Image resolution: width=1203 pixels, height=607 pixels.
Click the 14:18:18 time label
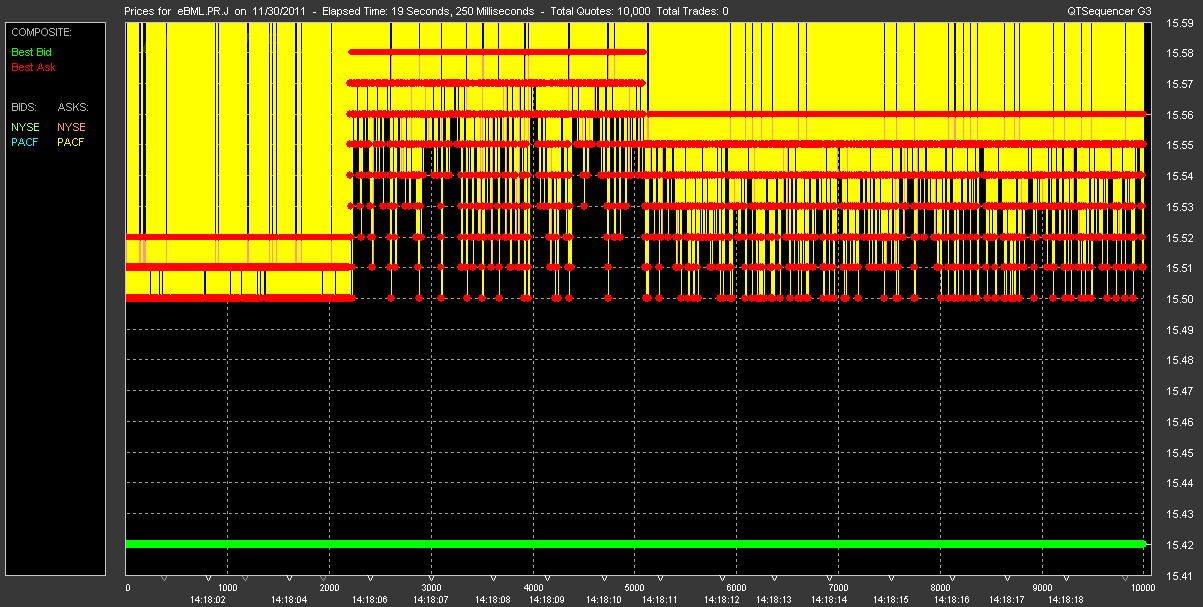click(x=1064, y=600)
